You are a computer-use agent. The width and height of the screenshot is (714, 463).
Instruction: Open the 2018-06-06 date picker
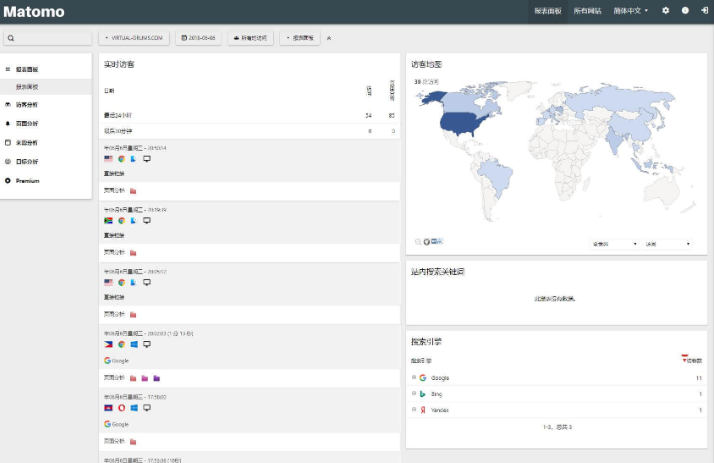[x=199, y=38]
